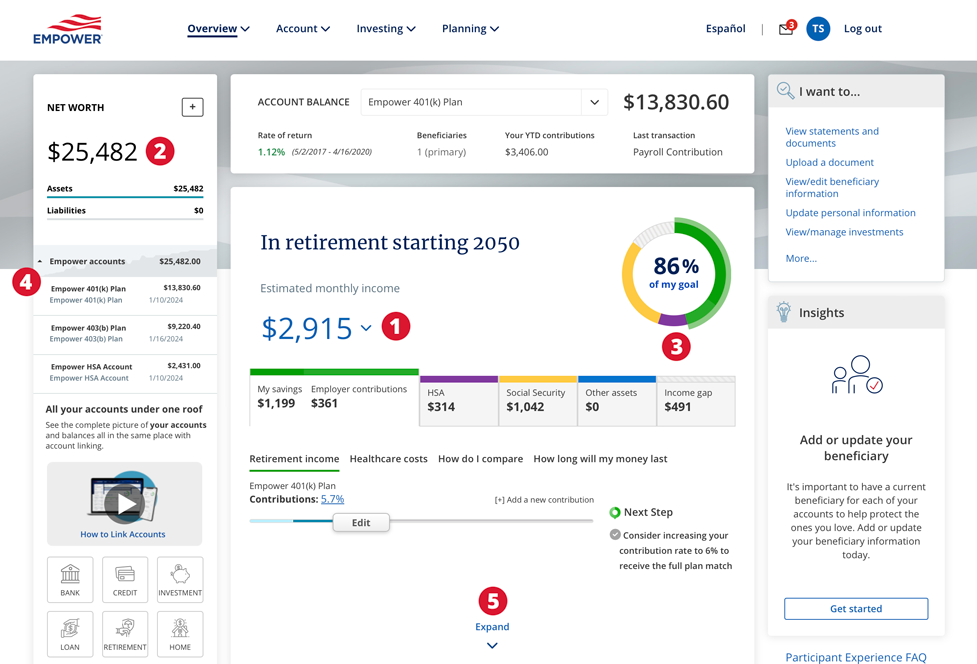Play the How to Link Accounts video
The height and width of the screenshot is (664, 977).
click(x=124, y=503)
